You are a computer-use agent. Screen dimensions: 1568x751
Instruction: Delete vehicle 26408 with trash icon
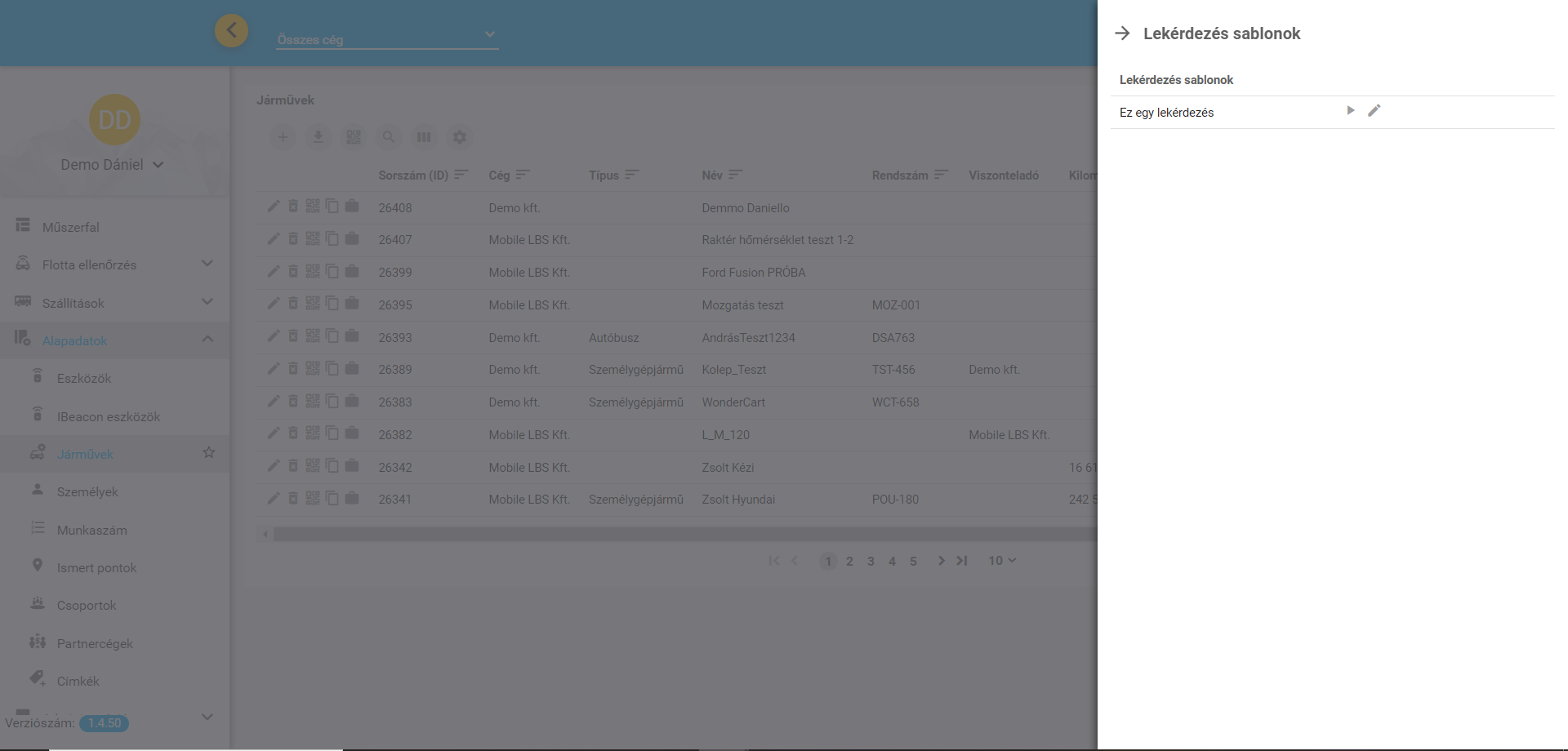[x=293, y=207]
